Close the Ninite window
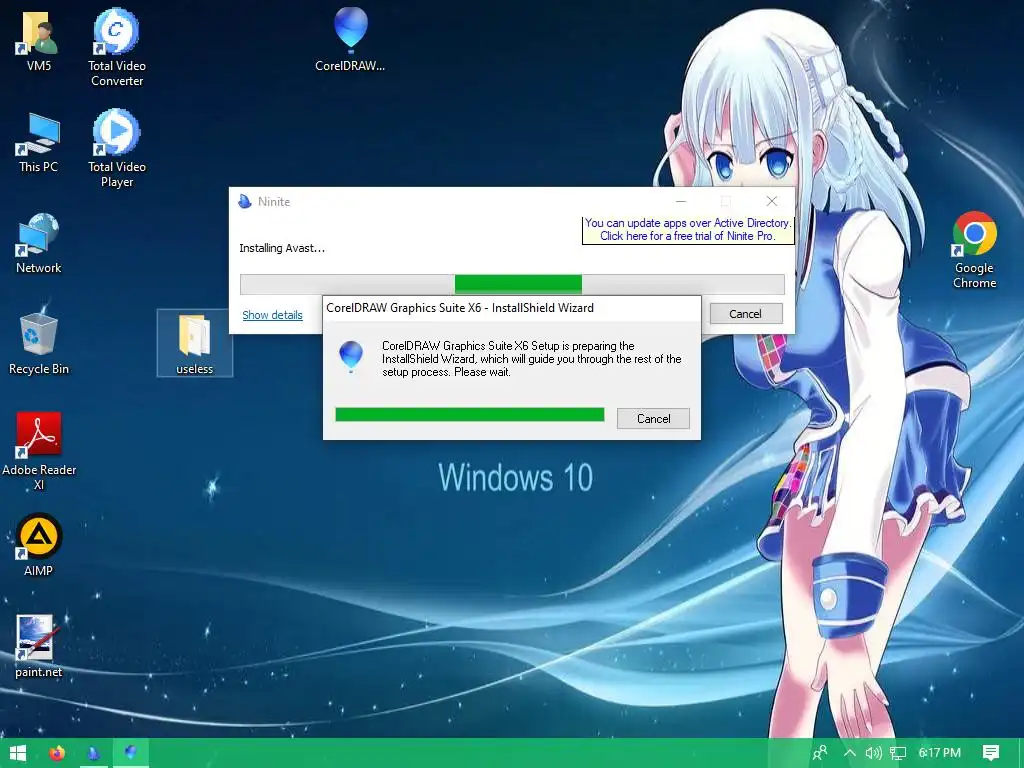This screenshot has width=1024, height=768. [772, 201]
